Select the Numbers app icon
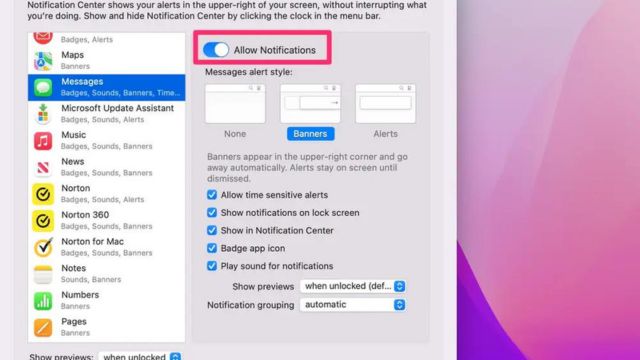Screen dimensions: 640x360 click(x=43, y=301)
